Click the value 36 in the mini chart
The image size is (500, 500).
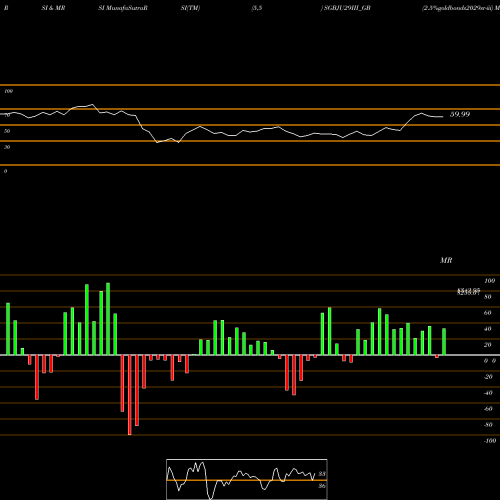pyautogui.click(x=322, y=486)
